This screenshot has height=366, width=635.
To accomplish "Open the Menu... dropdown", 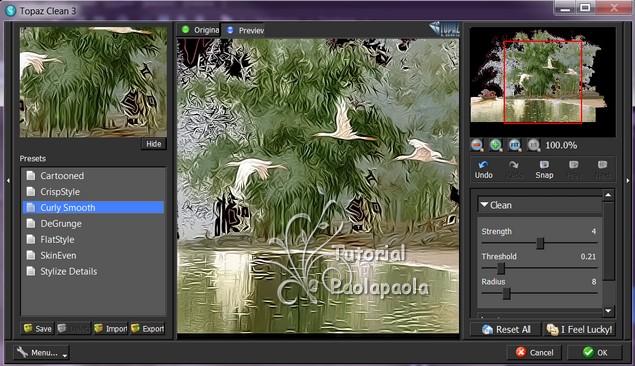I will pos(41,352).
